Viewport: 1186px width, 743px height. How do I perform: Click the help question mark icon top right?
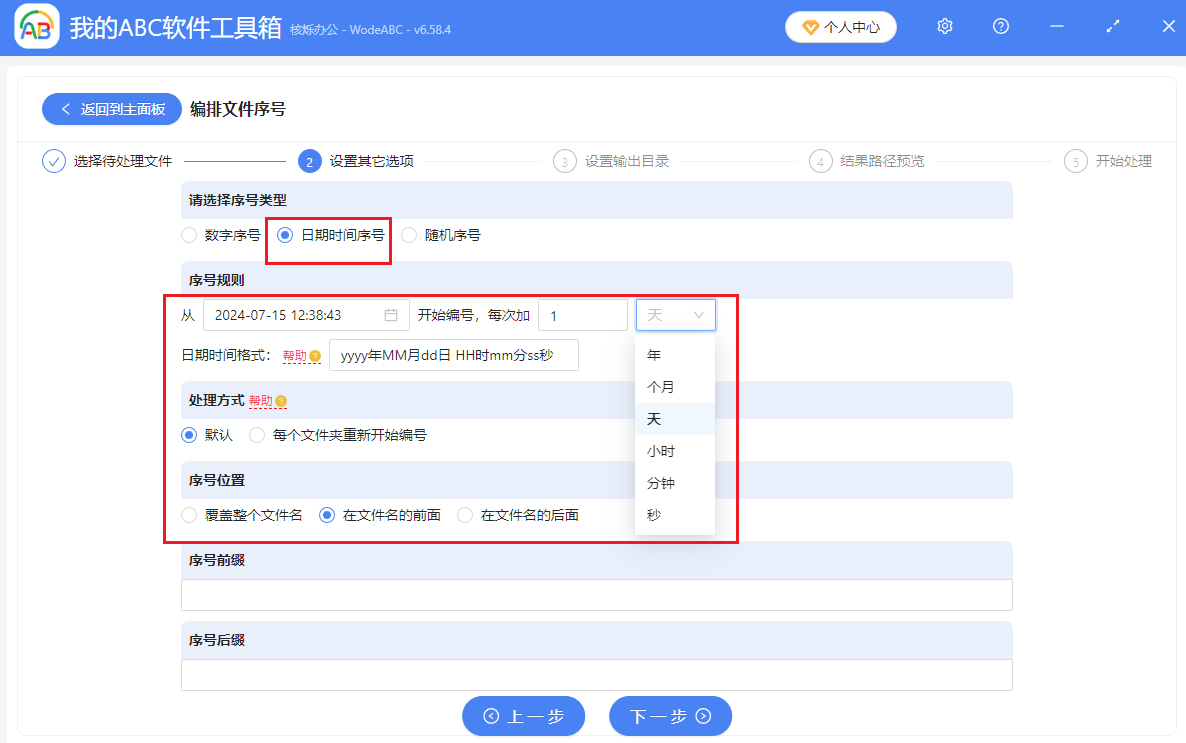[1000, 26]
